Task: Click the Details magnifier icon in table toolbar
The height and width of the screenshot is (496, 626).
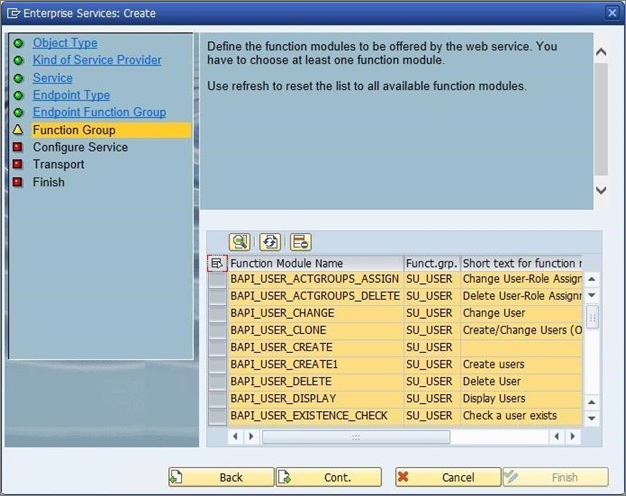Action: pyautogui.click(x=240, y=242)
